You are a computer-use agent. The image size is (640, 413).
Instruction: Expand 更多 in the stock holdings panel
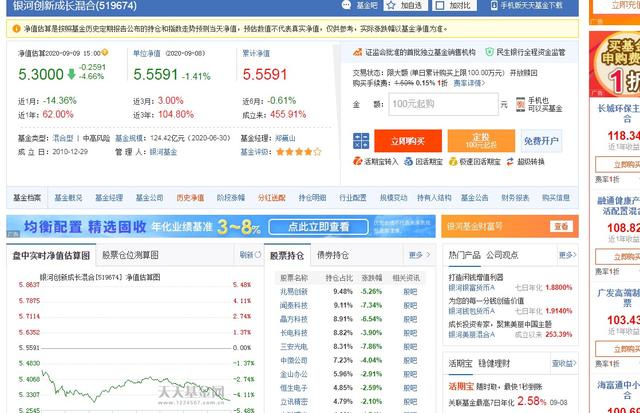(417, 255)
